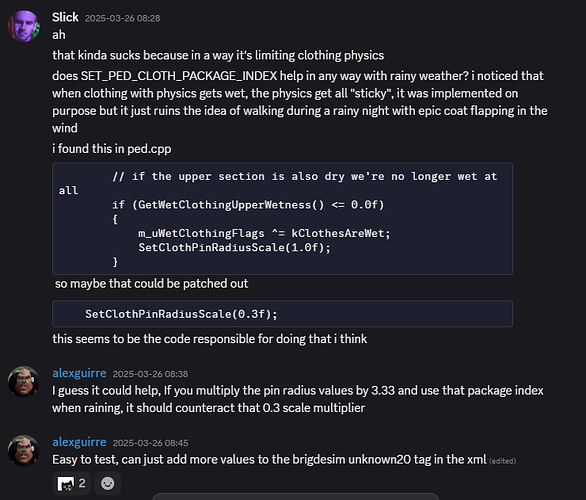This screenshot has width=586, height=500.
Task: Click the 2025-03-26 08:38 timestamp
Action: coord(151,374)
